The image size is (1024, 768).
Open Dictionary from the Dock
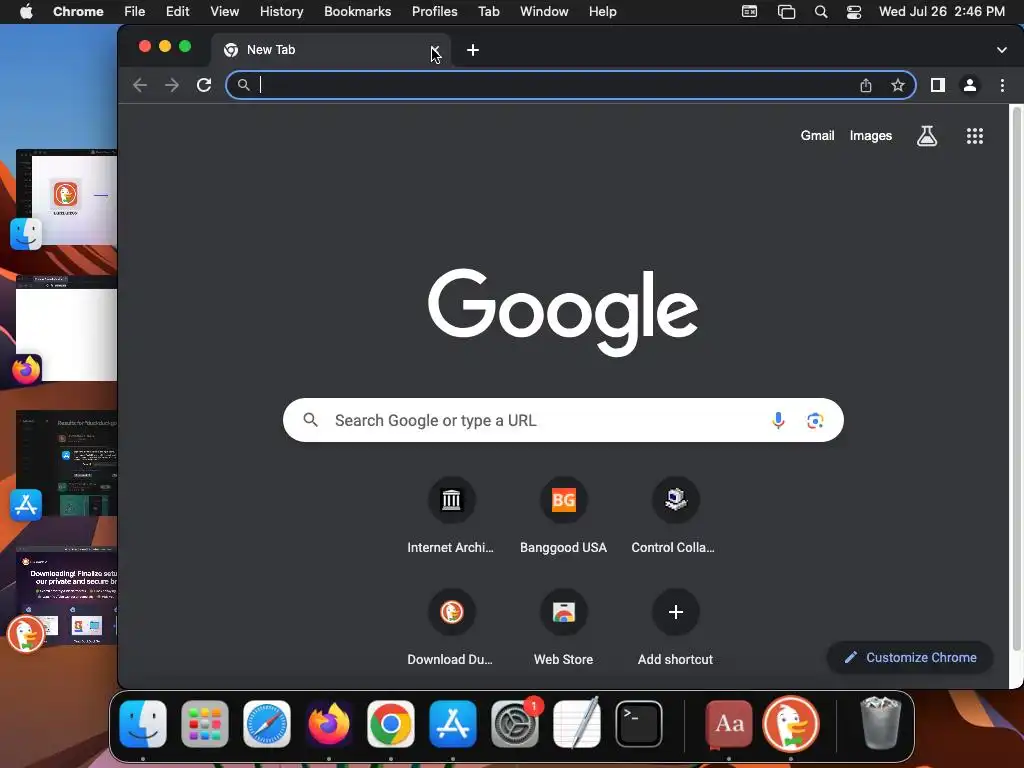[x=729, y=724]
